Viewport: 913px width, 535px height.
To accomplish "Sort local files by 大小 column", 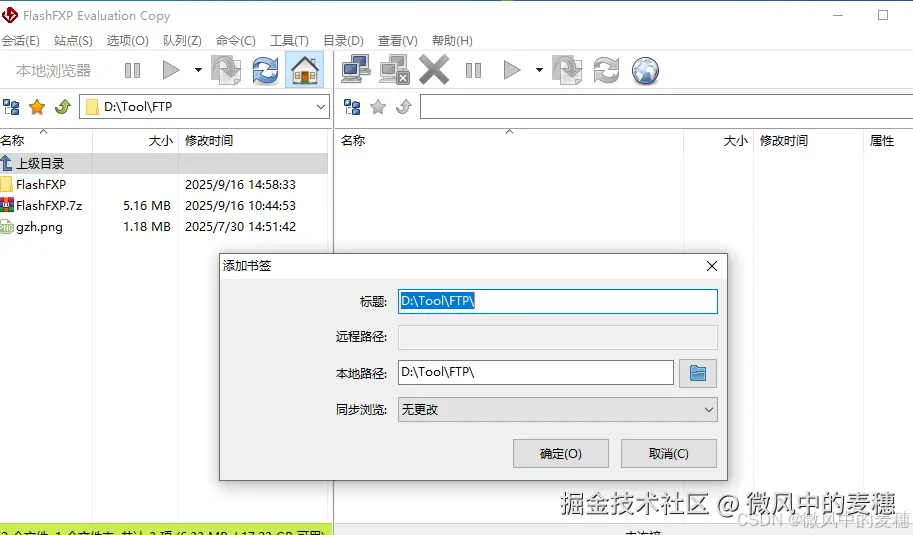I will 135,140.
